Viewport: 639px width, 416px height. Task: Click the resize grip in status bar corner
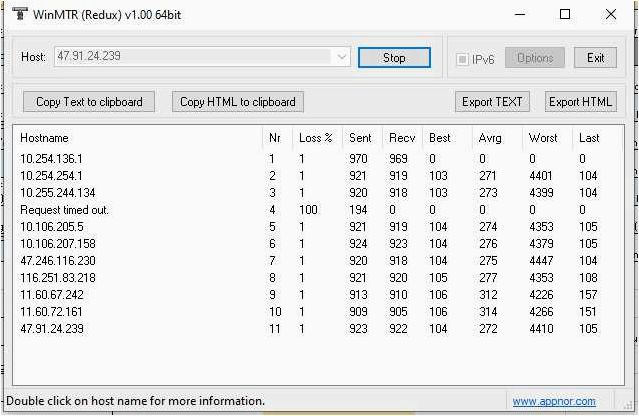click(x=628, y=404)
